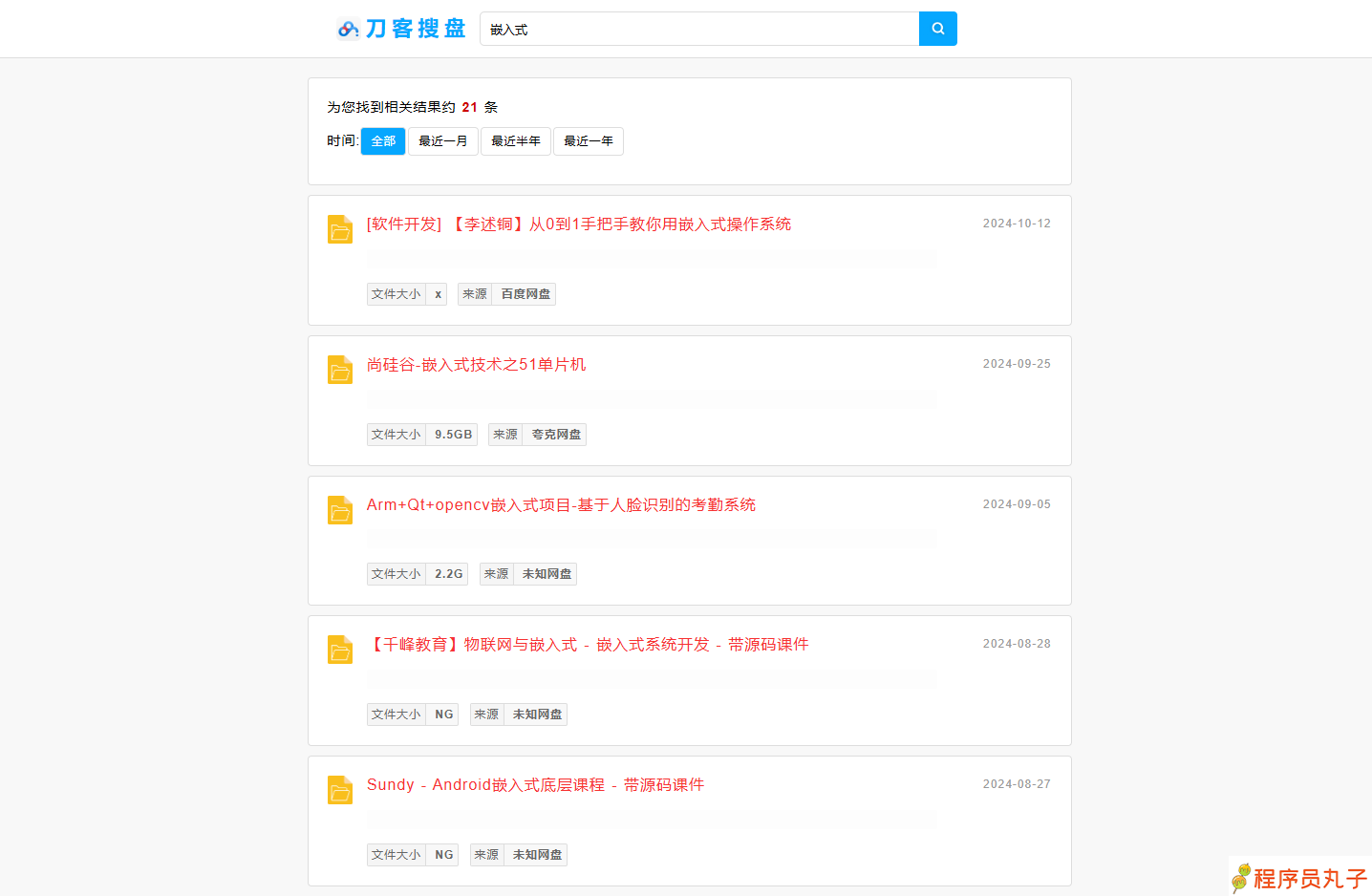Click 未知网盘 tag on Arm+Qt+opencv result

[547, 574]
